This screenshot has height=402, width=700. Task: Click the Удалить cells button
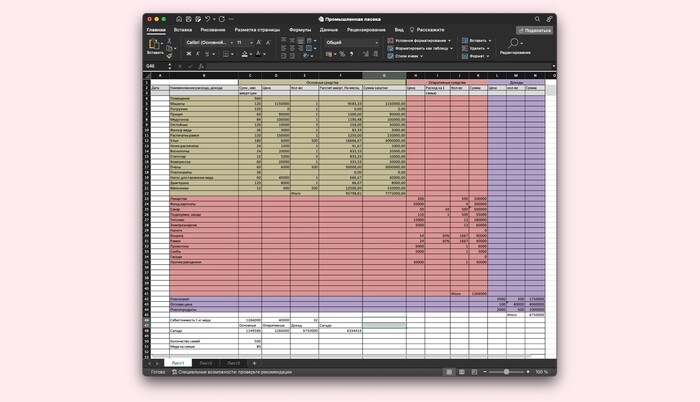[475, 48]
